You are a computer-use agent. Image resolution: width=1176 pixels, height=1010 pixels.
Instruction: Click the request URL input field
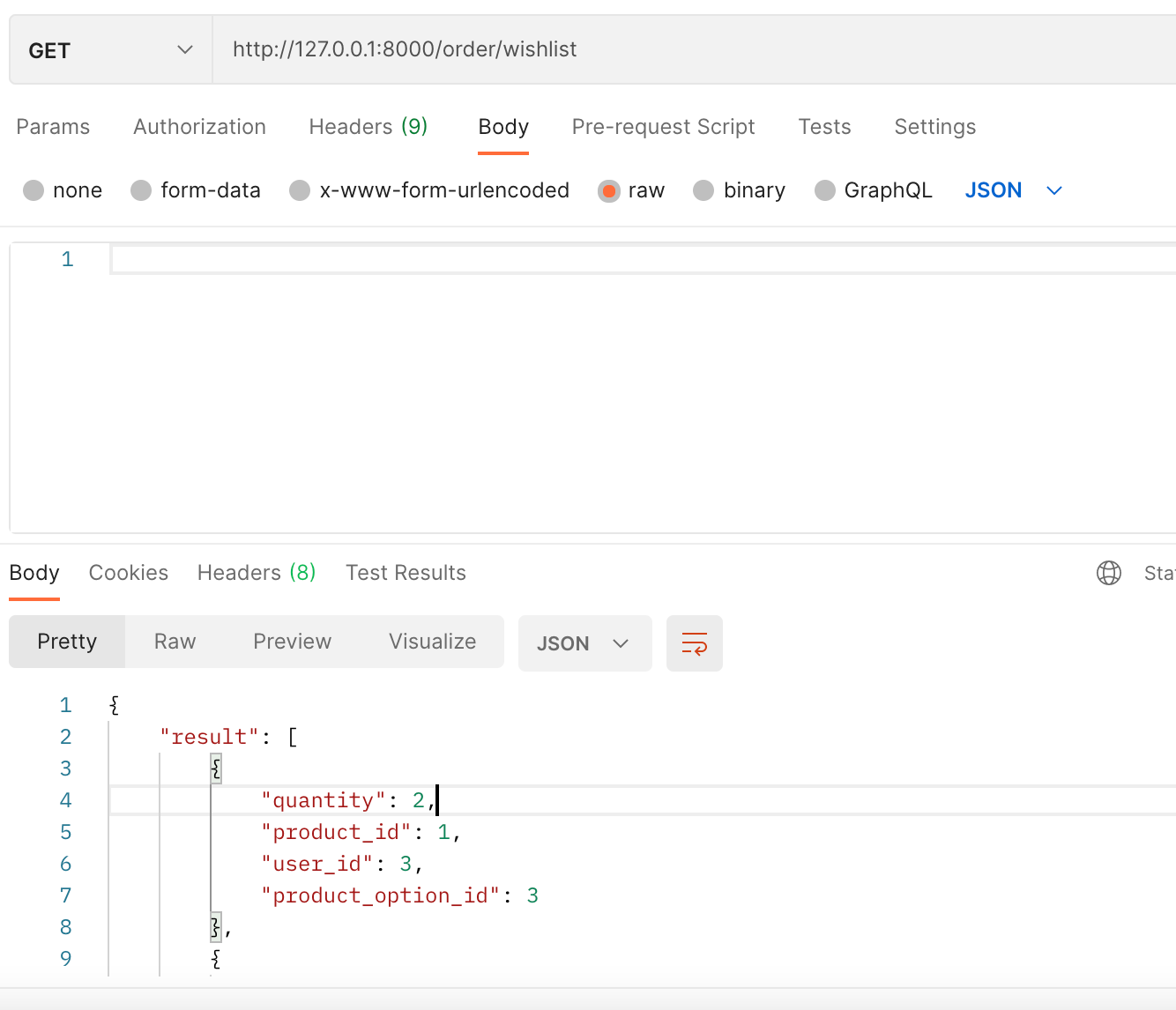click(688, 49)
